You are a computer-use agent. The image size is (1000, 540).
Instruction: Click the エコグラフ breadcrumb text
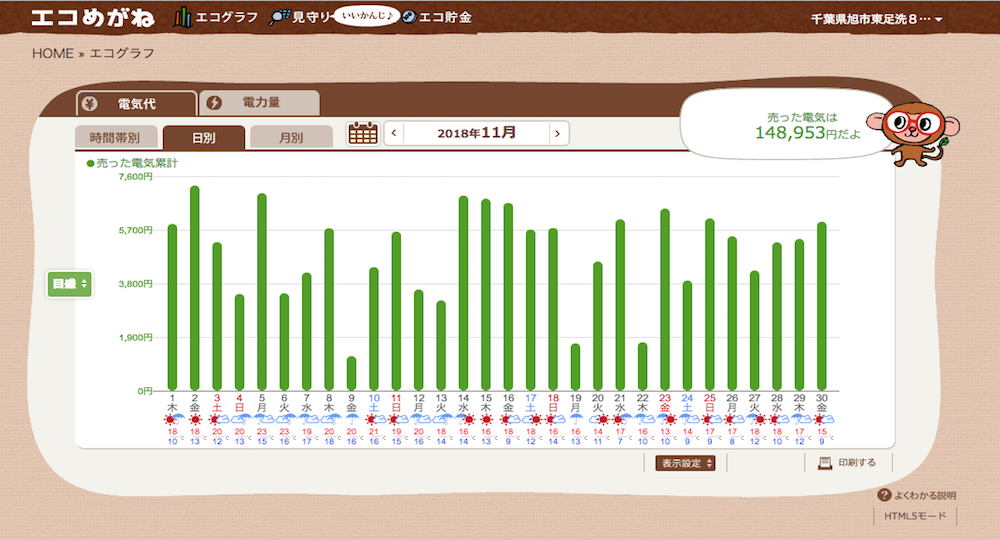(x=122, y=53)
